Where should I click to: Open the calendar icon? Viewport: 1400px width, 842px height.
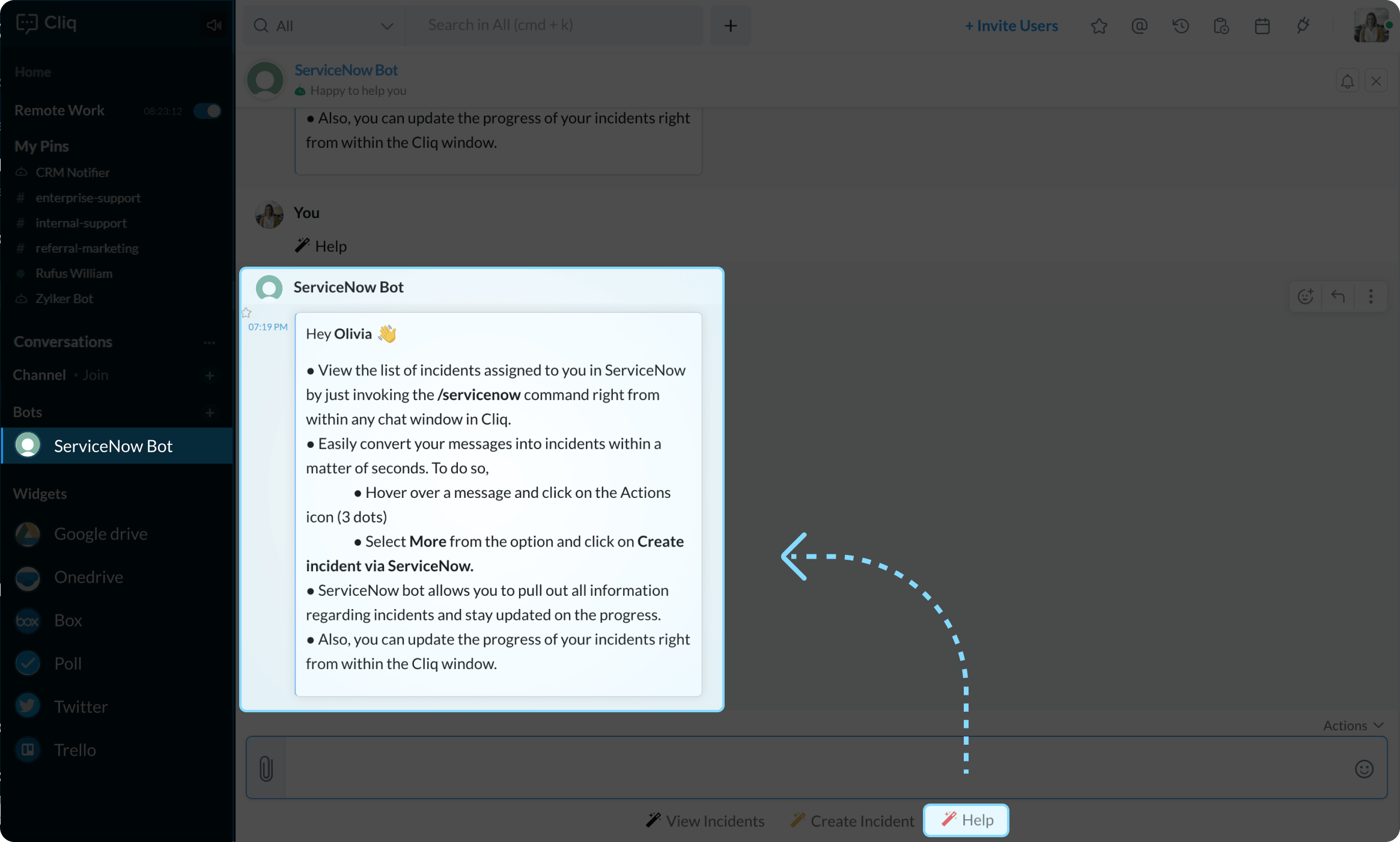(x=1262, y=26)
